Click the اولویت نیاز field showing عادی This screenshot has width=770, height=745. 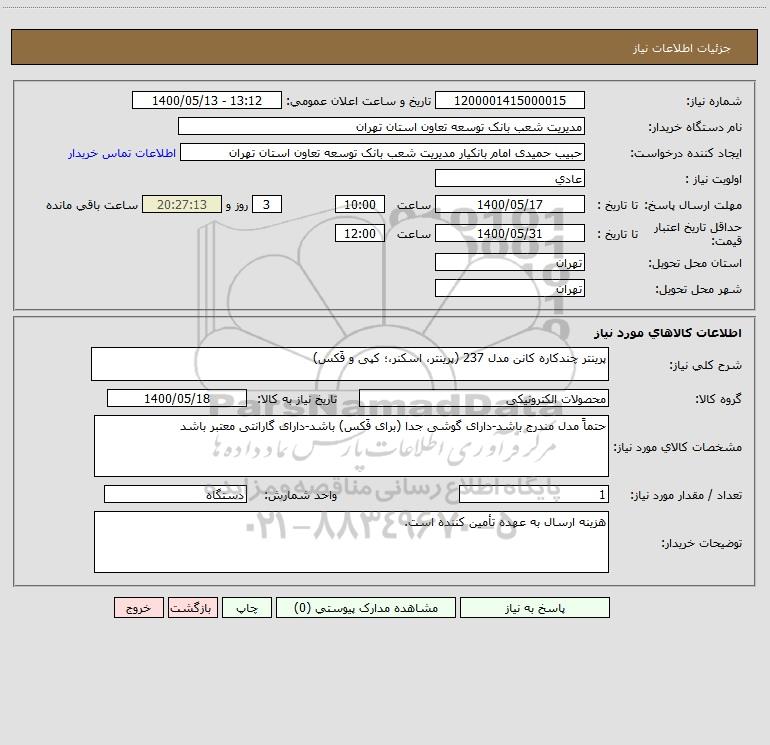tap(510, 178)
